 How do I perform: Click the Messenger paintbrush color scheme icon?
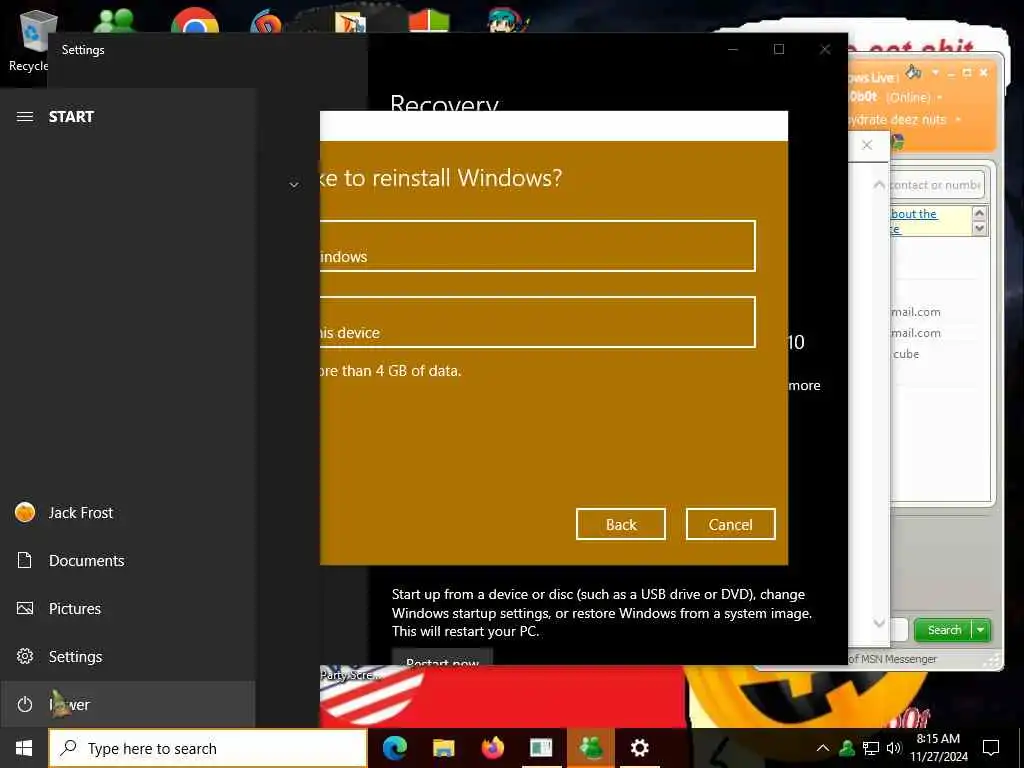(914, 71)
